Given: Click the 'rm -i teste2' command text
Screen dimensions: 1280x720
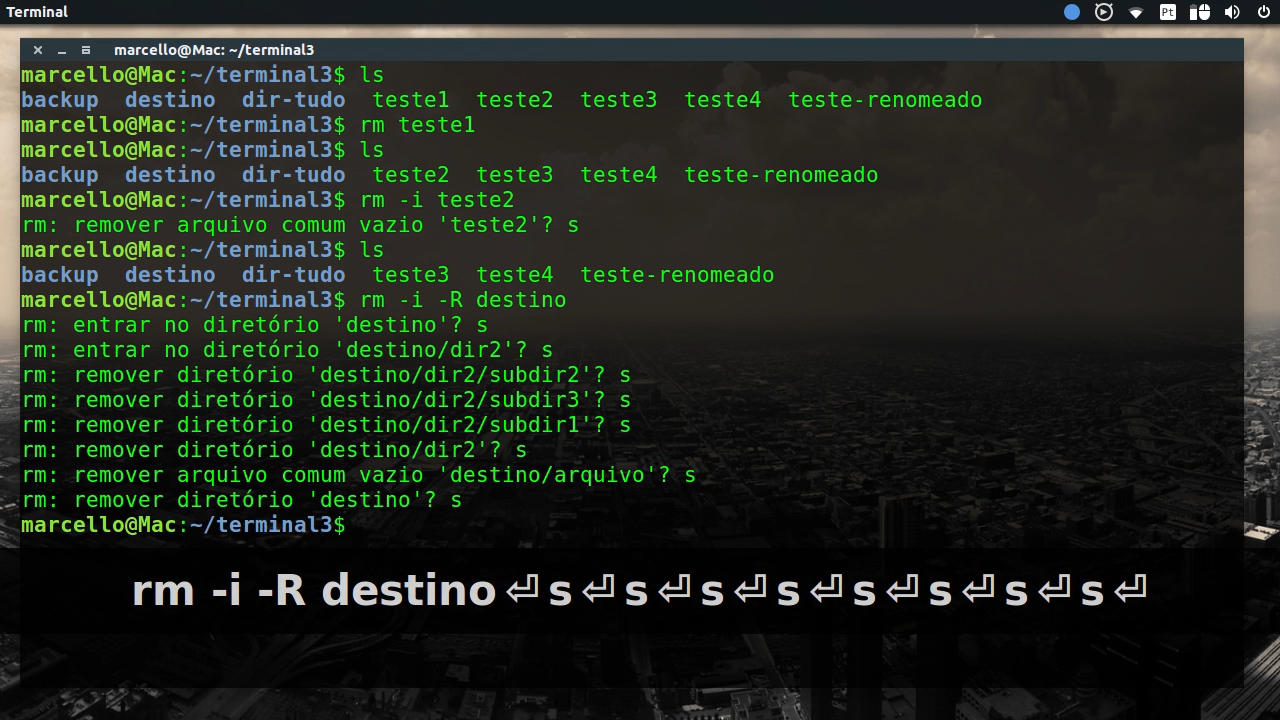Looking at the screenshot, I should click(437, 200).
